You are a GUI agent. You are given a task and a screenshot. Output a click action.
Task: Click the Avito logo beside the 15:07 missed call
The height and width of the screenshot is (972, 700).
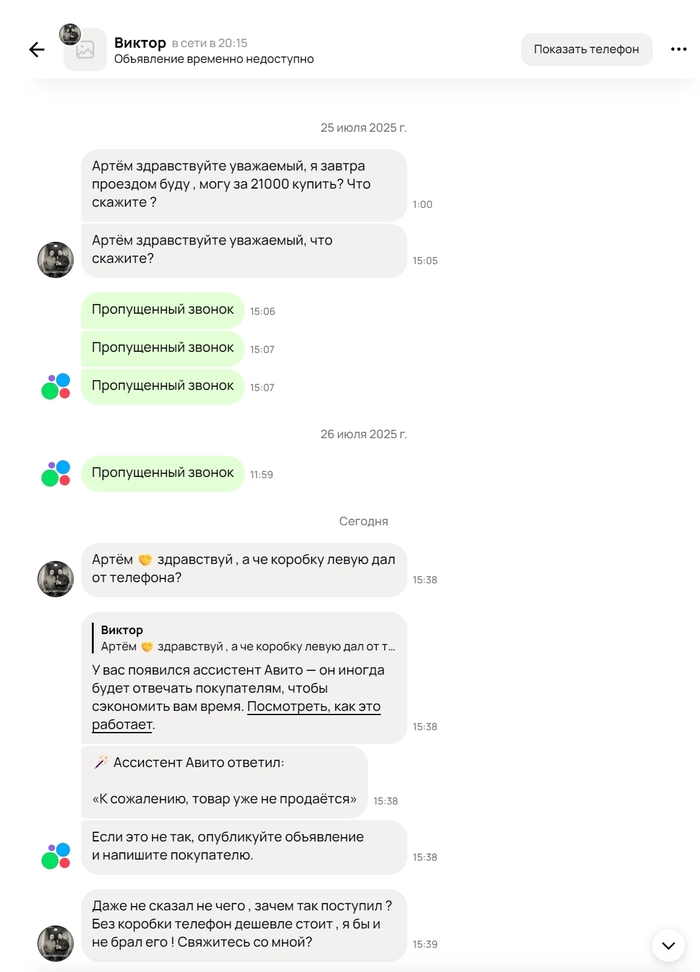point(56,386)
